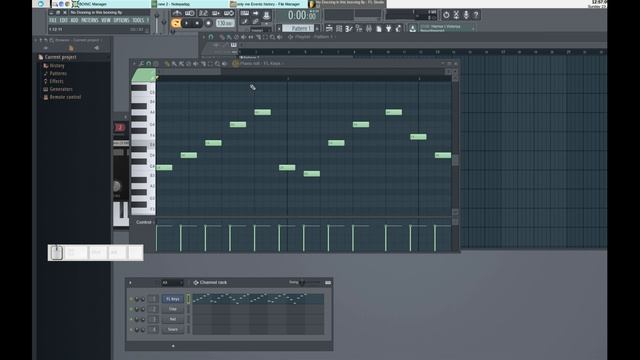Click the question mark help icon
The width and height of the screenshot is (640, 360).
(x=476, y=15)
